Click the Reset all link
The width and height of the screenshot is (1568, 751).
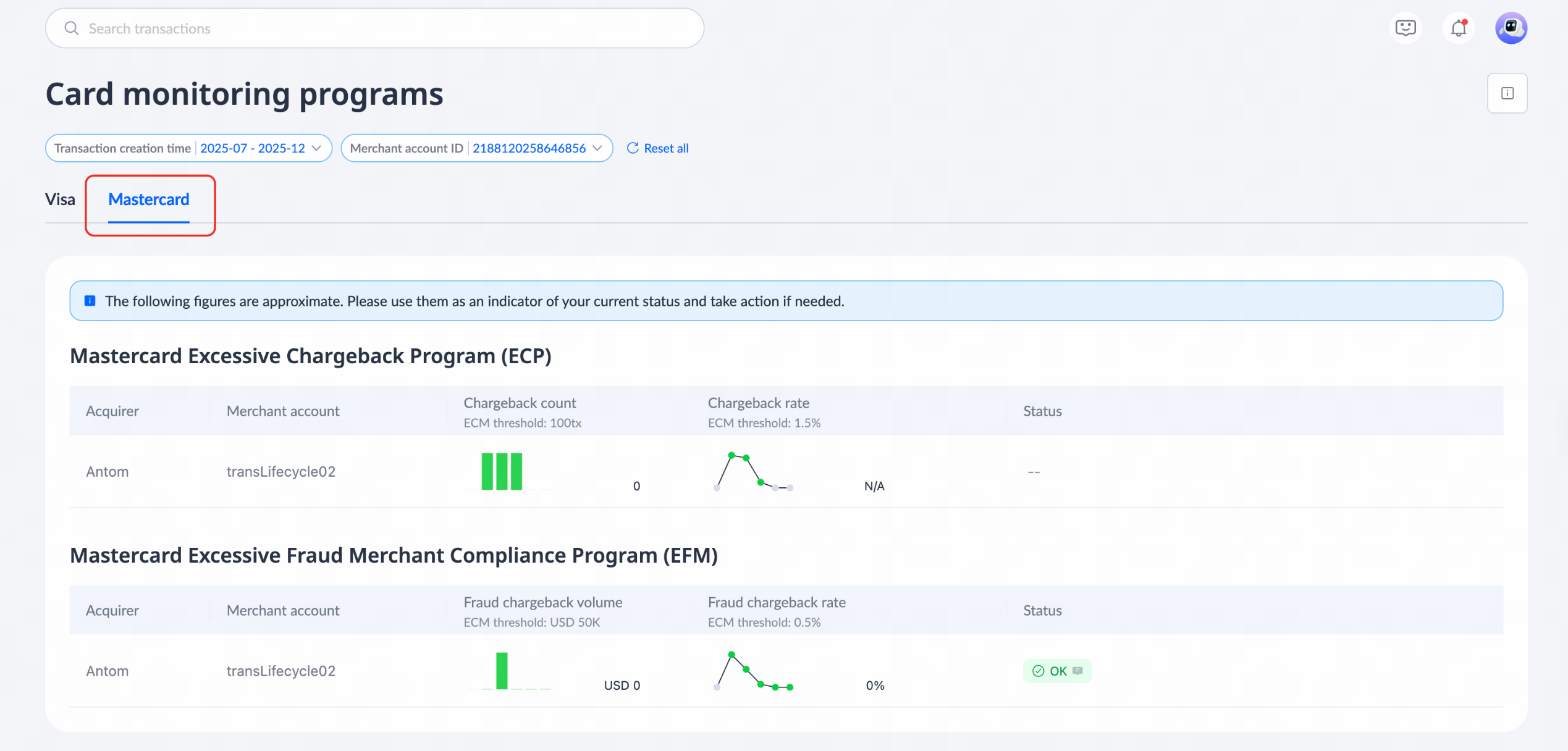pyautogui.click(x=657, y=148)
